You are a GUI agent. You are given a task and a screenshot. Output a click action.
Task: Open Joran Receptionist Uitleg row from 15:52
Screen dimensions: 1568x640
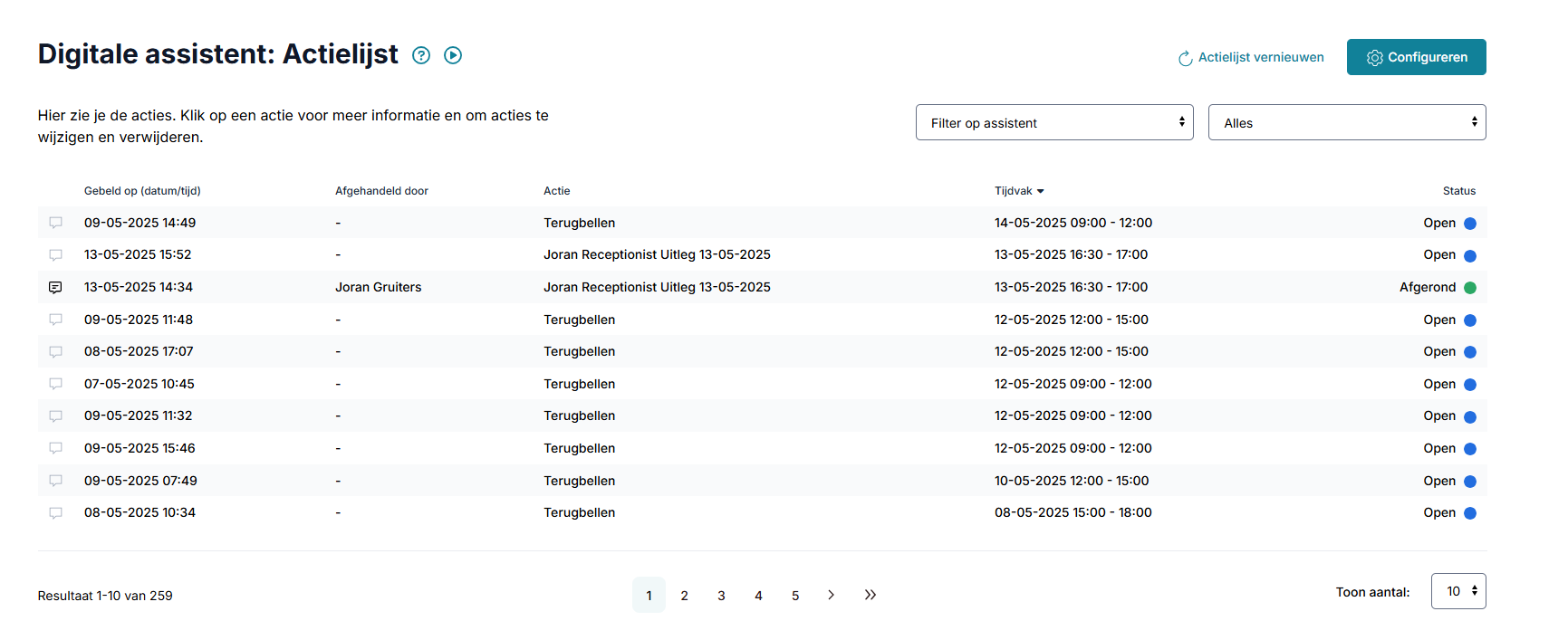762,254
